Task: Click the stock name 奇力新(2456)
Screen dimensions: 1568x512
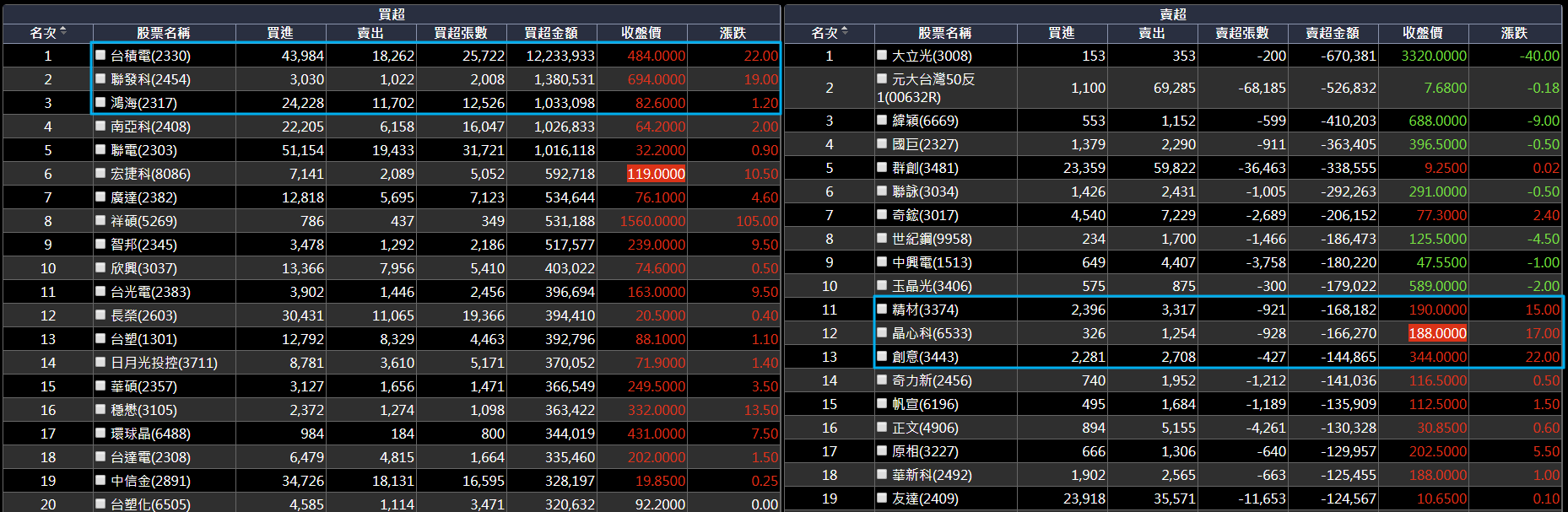Action: 932,380
